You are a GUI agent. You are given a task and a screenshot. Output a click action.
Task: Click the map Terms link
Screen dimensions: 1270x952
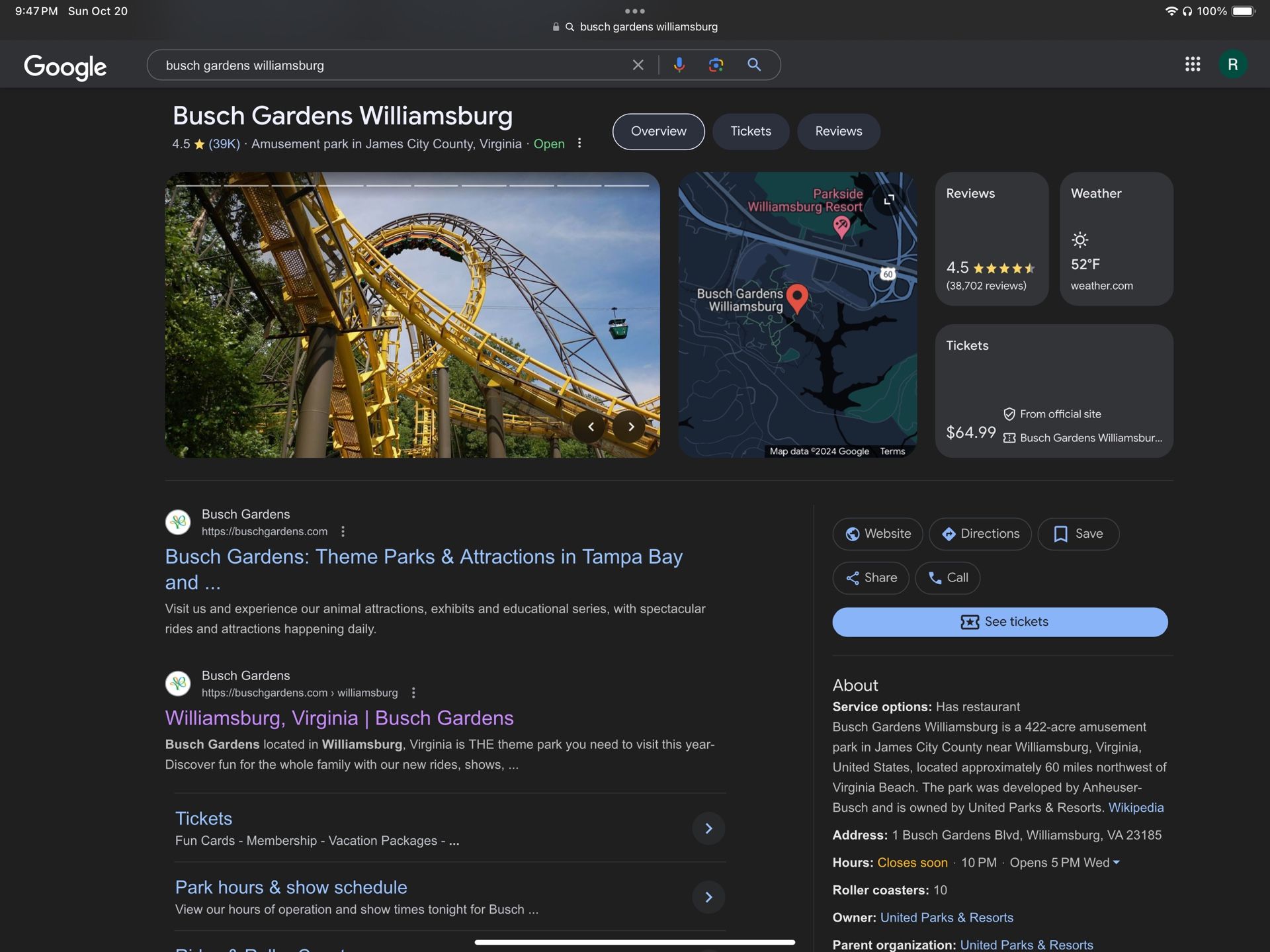click(x=892, y=451)
